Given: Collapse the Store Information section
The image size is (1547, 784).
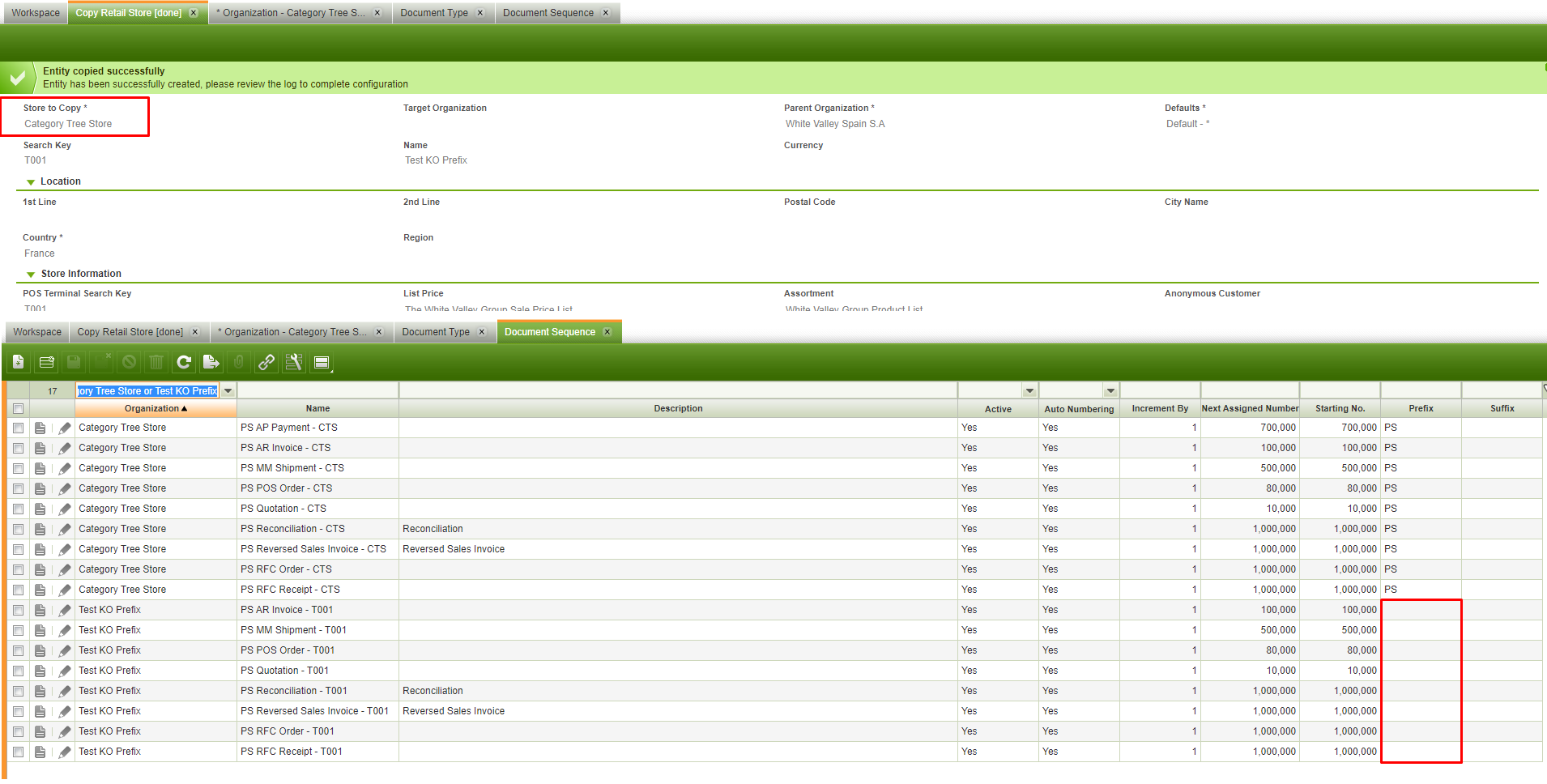Looking at the screenshot, I should 31,275.
